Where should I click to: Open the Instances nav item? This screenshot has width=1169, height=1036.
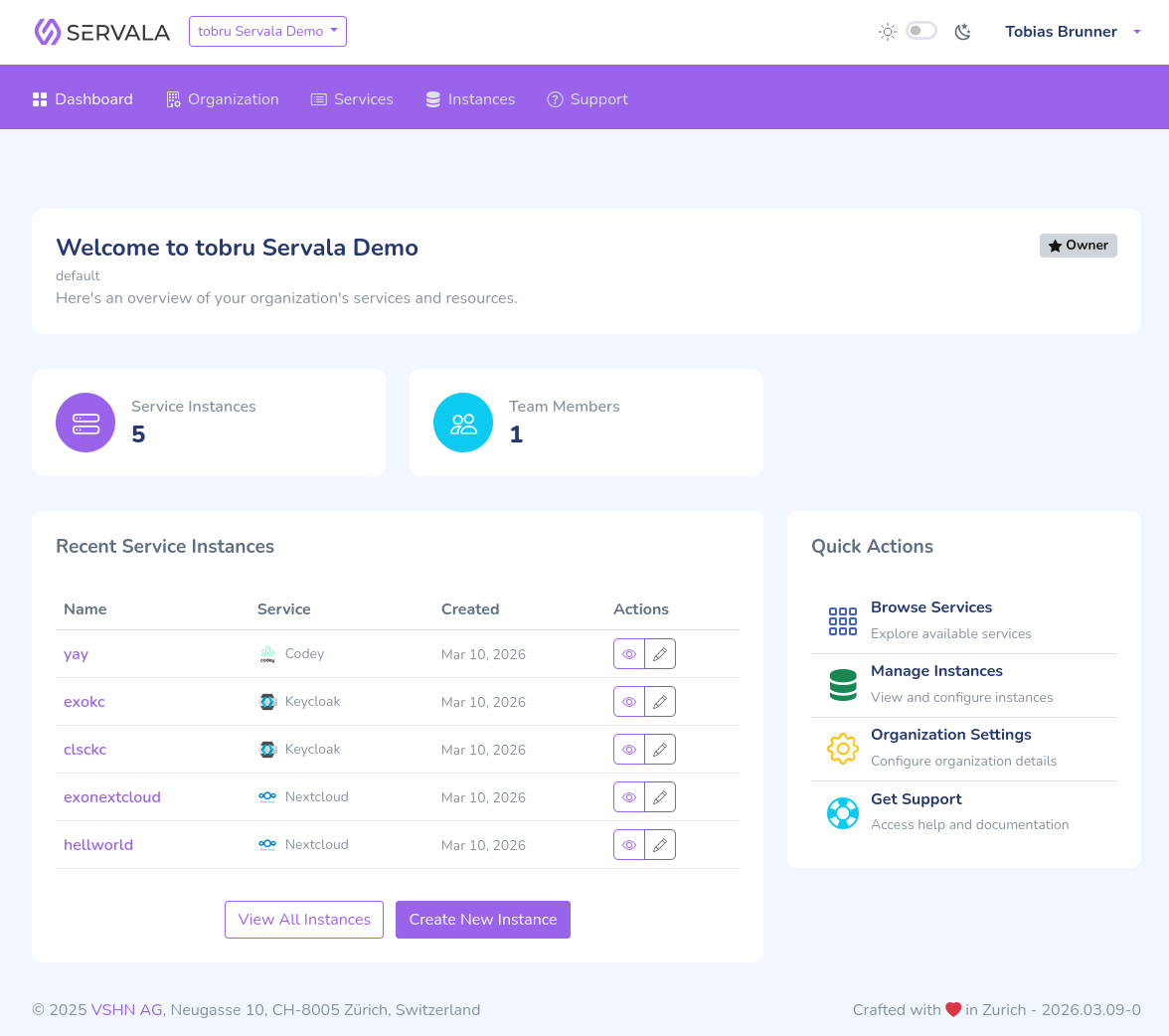(x=470, y=99)
